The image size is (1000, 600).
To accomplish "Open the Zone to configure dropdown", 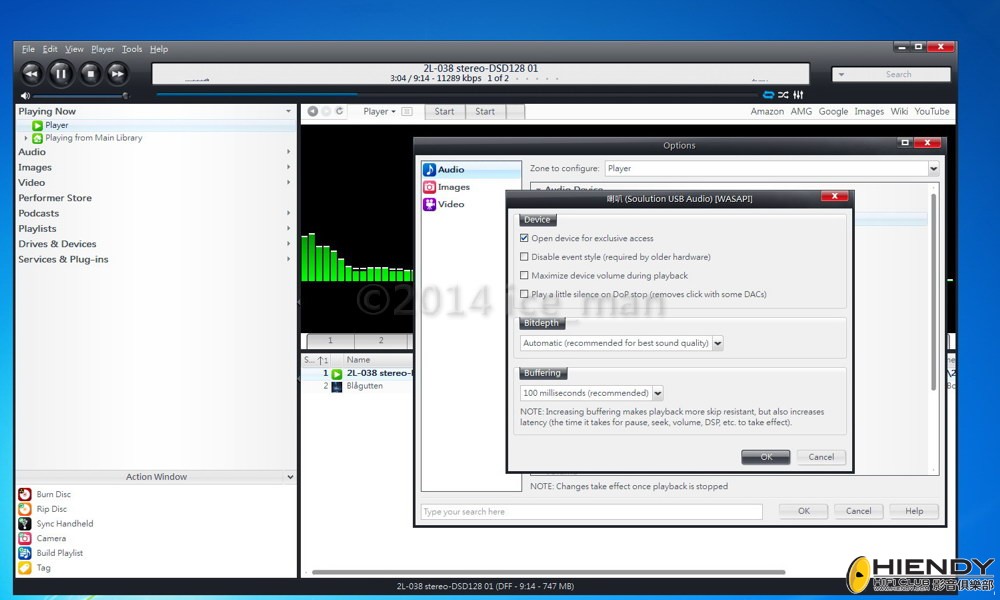I will (x=934, y=168).
